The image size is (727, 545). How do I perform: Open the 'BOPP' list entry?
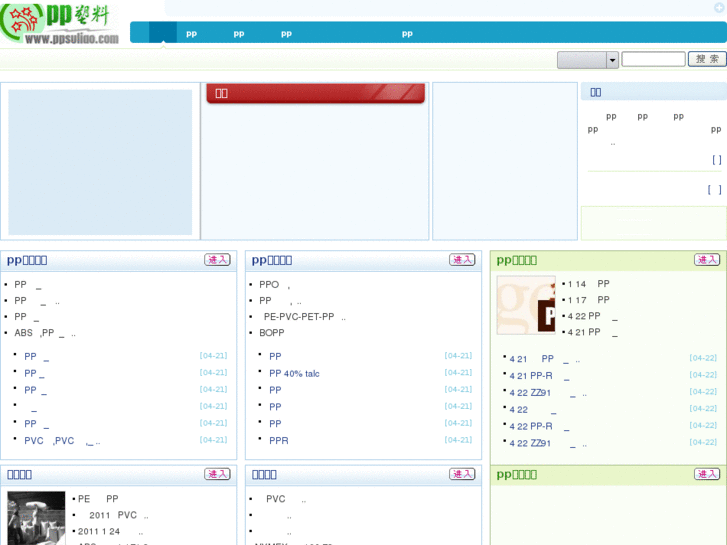272,333
